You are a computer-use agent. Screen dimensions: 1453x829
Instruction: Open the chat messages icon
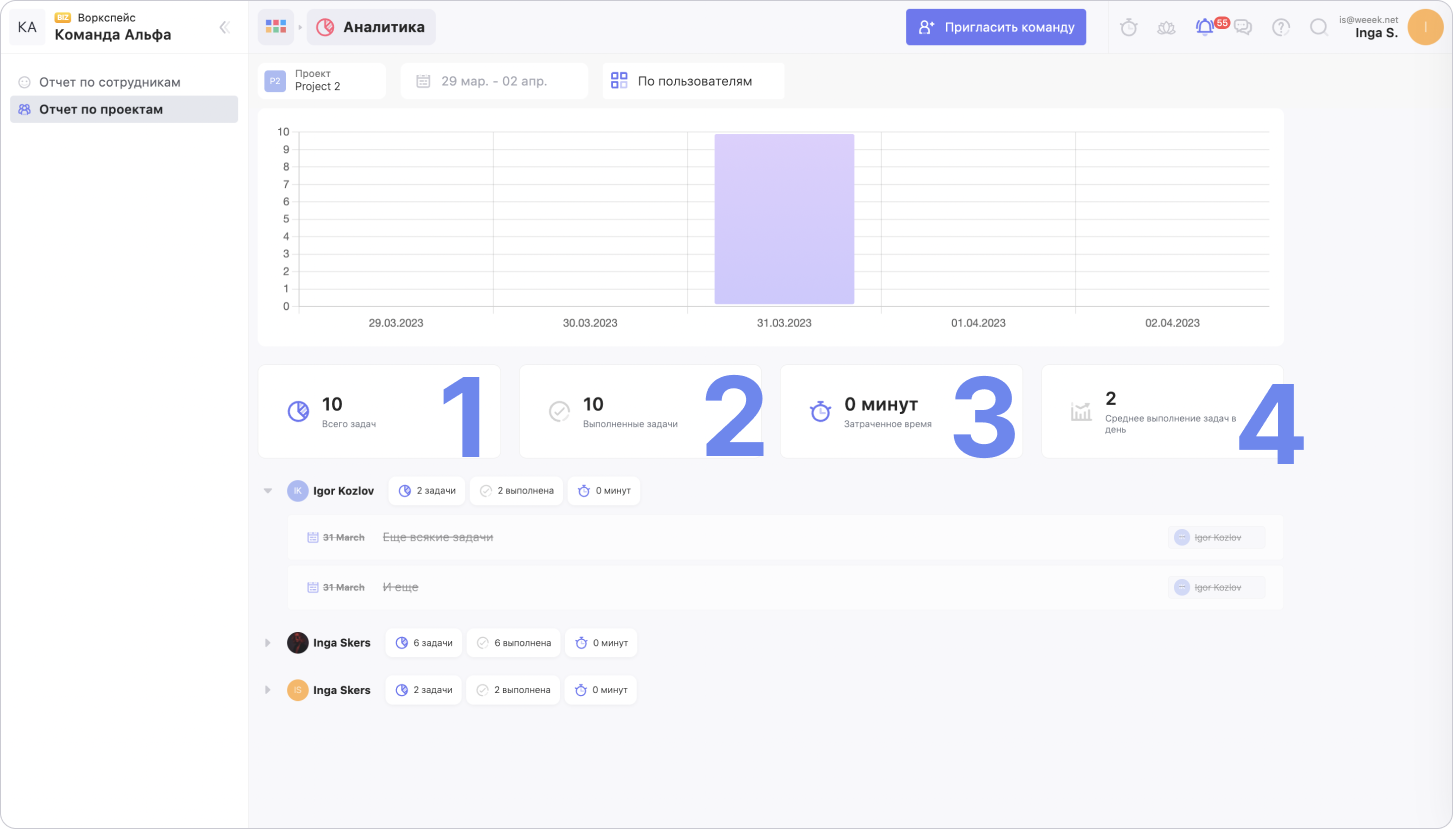coord(1243,28)
